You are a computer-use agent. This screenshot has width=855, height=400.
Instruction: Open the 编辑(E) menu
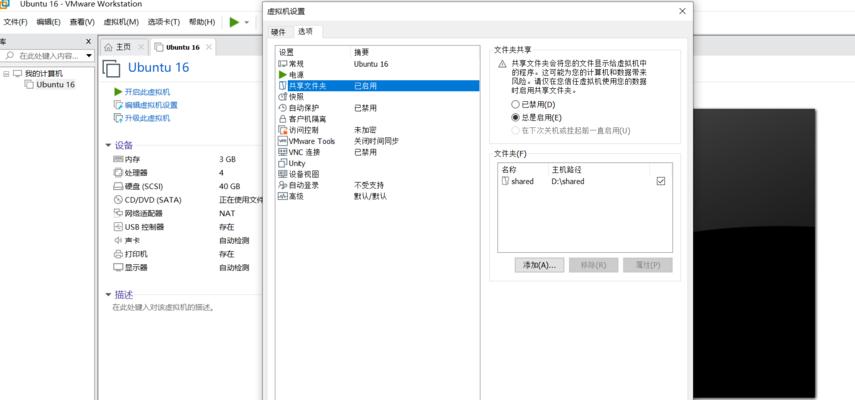[x=48, y=22]
